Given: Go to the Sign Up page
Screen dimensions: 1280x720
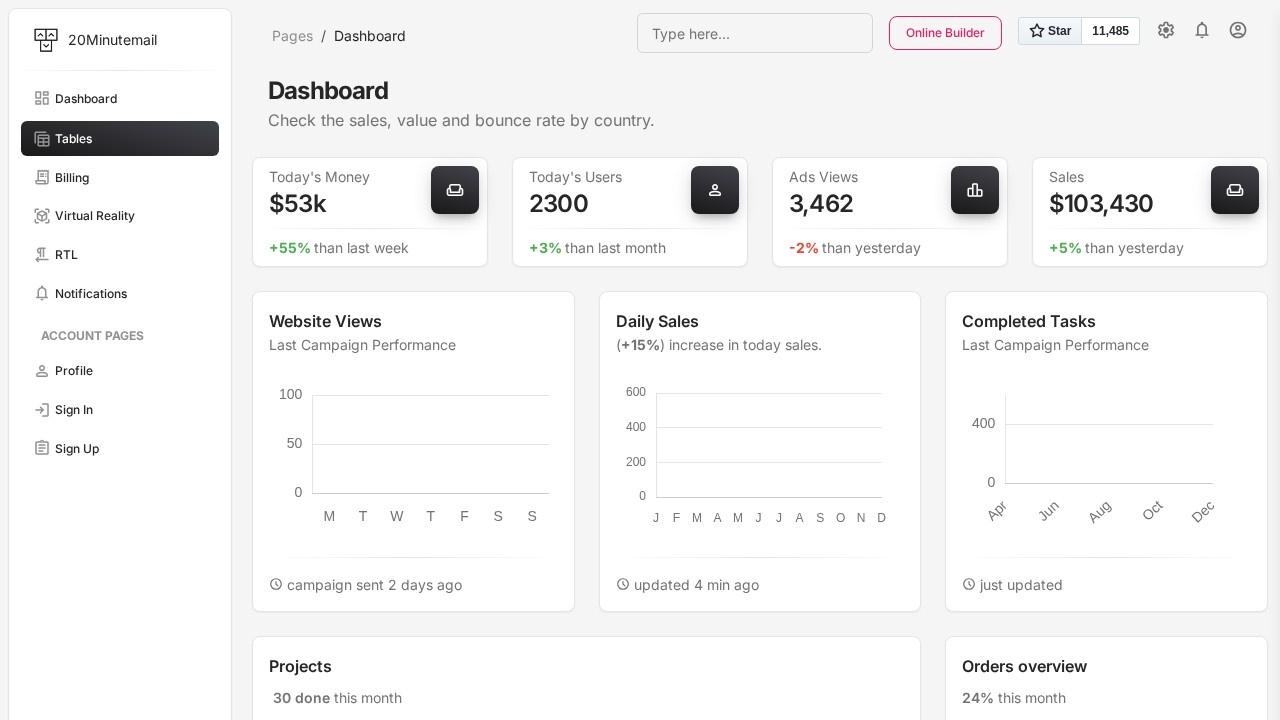Looking at the screenshot, I should 77,449.
